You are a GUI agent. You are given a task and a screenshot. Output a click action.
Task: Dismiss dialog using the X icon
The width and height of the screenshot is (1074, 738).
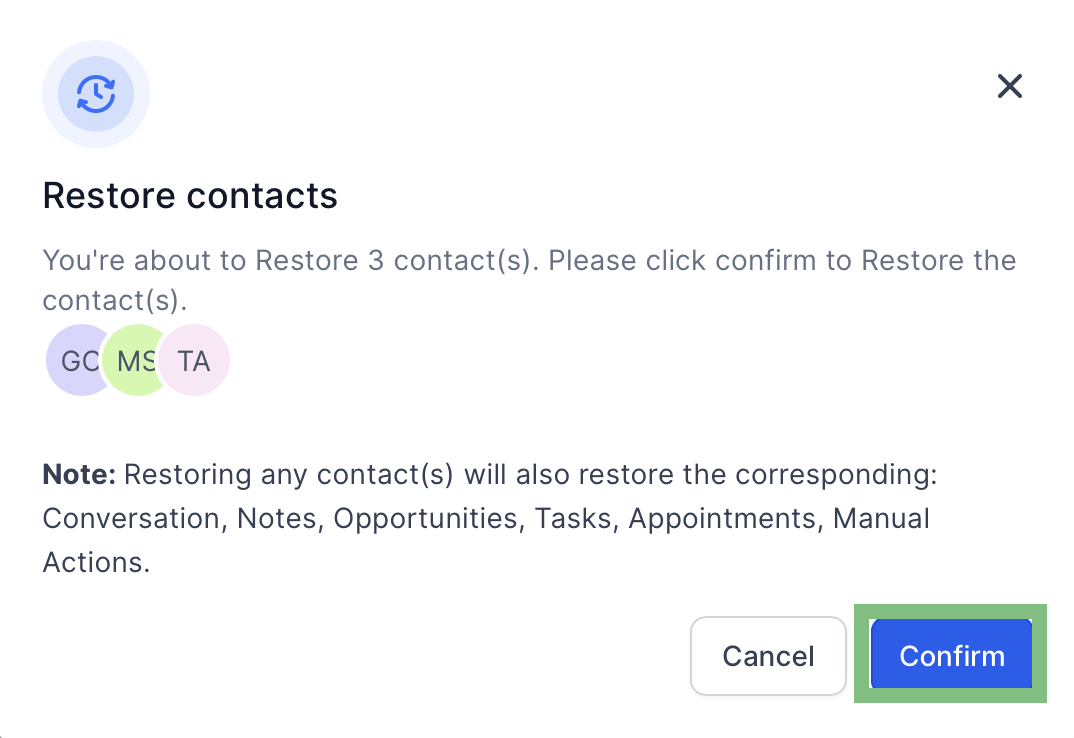(1010, 86)
